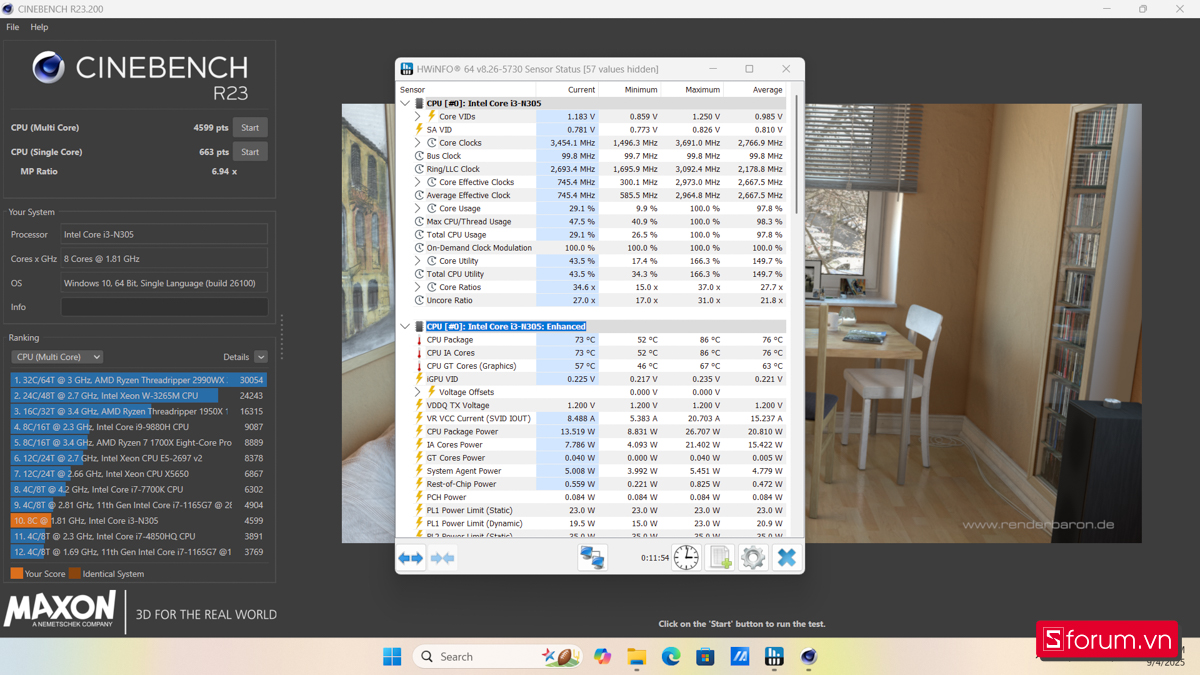Click HWiNFO expand columns double-arrow icon
The image size is (1200, 675).
click(x=410, y=558)
